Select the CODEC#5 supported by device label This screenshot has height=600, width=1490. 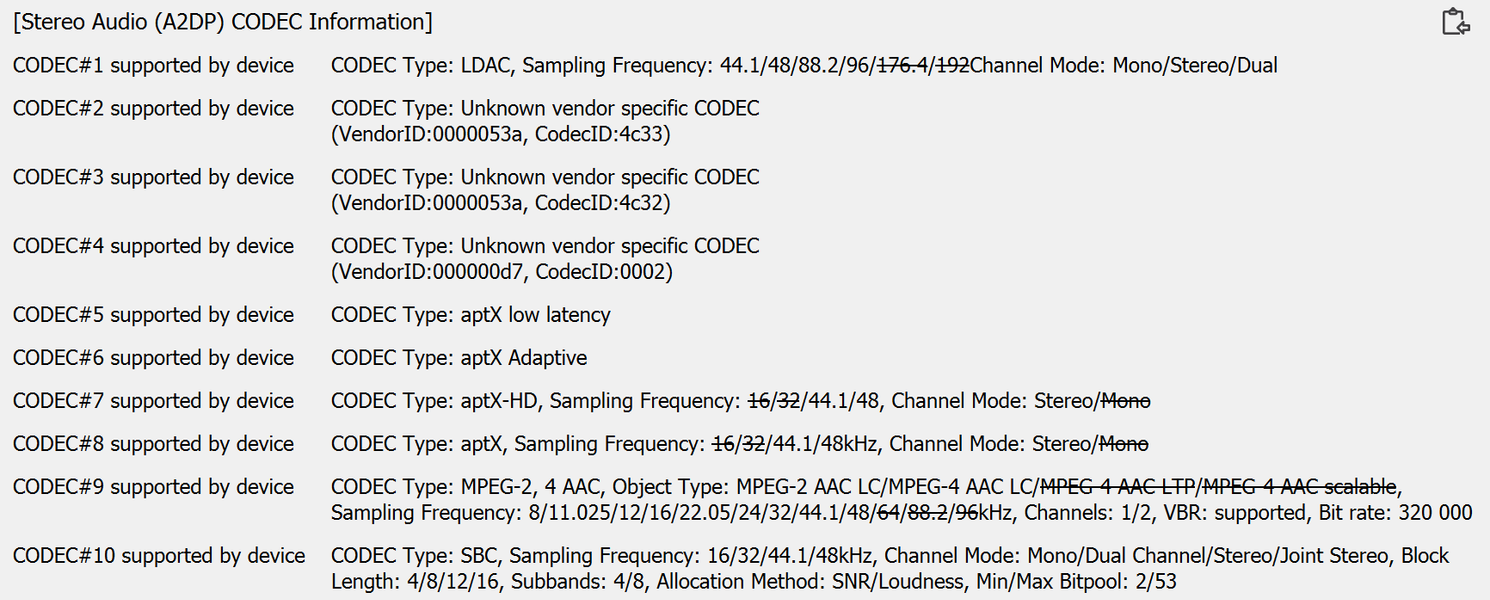[x=153, y=316]
